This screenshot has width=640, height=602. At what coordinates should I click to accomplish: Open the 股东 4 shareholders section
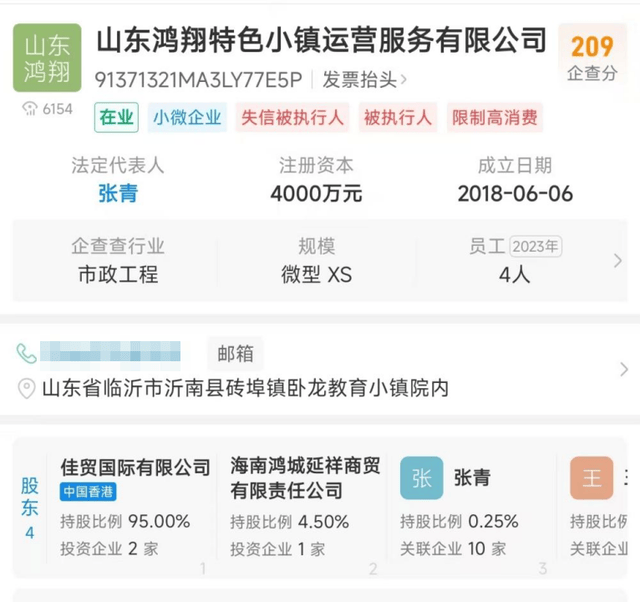pyautogui.click(x=30, y=508)
